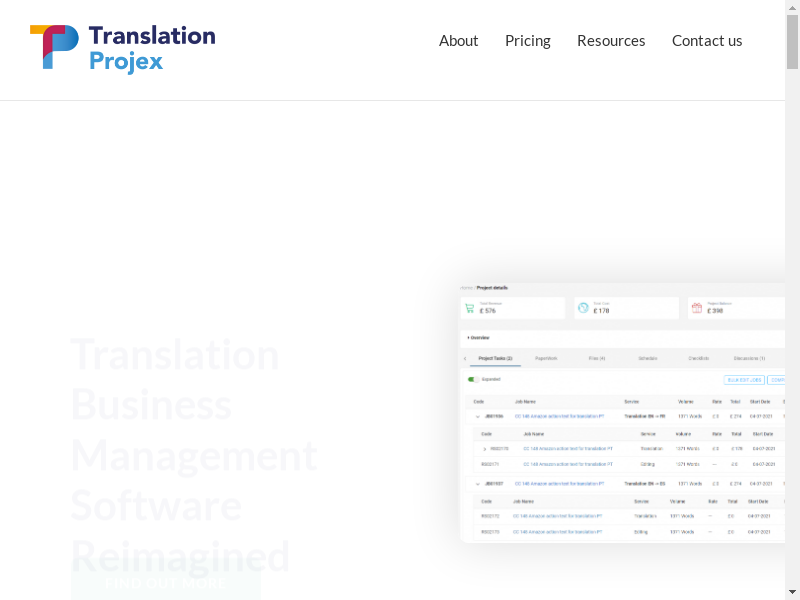This screenshot has height=600, width=800.
Task: Click the left arrow beside Project Tasks tab
Action: (x=465, y=358)
